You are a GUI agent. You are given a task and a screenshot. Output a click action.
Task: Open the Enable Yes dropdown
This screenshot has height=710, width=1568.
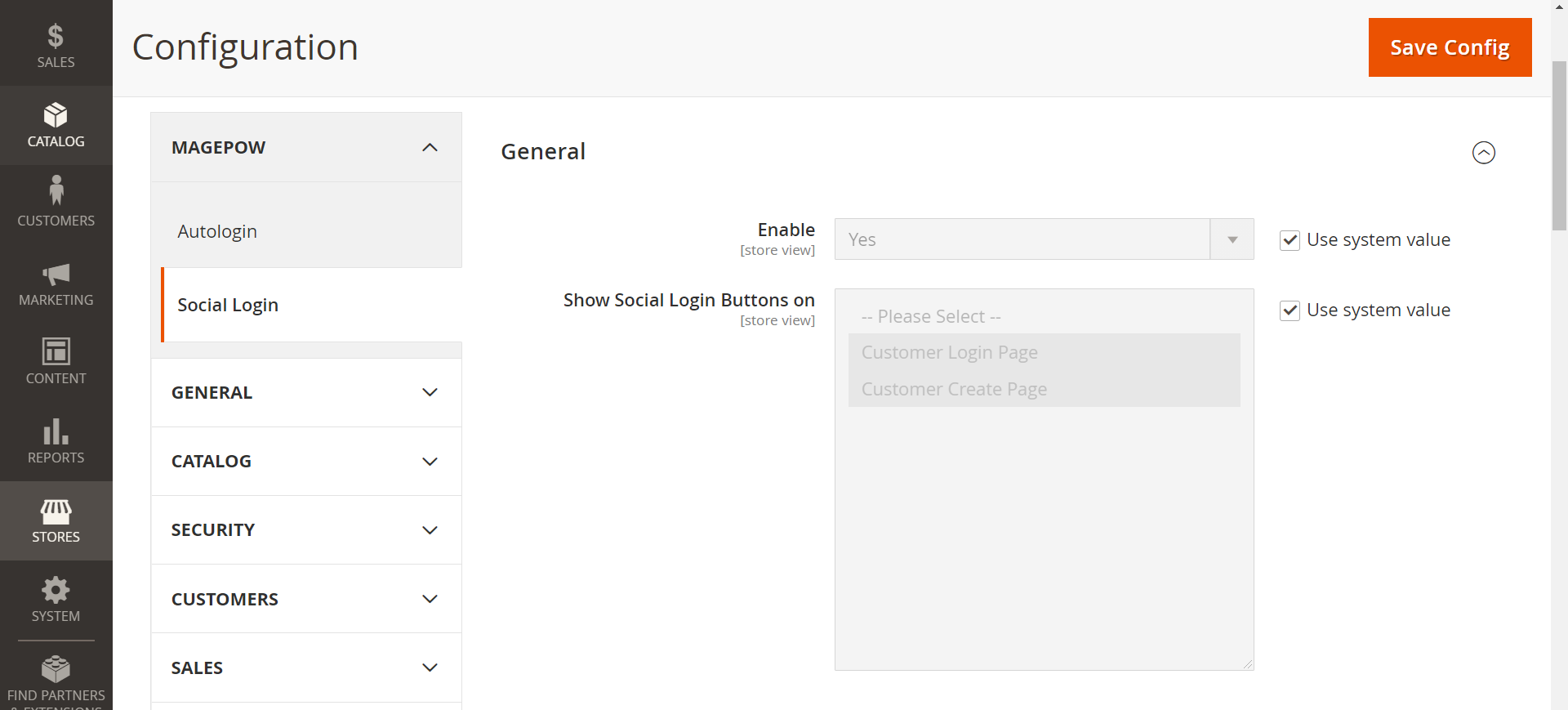click(x=1044, y=239)
